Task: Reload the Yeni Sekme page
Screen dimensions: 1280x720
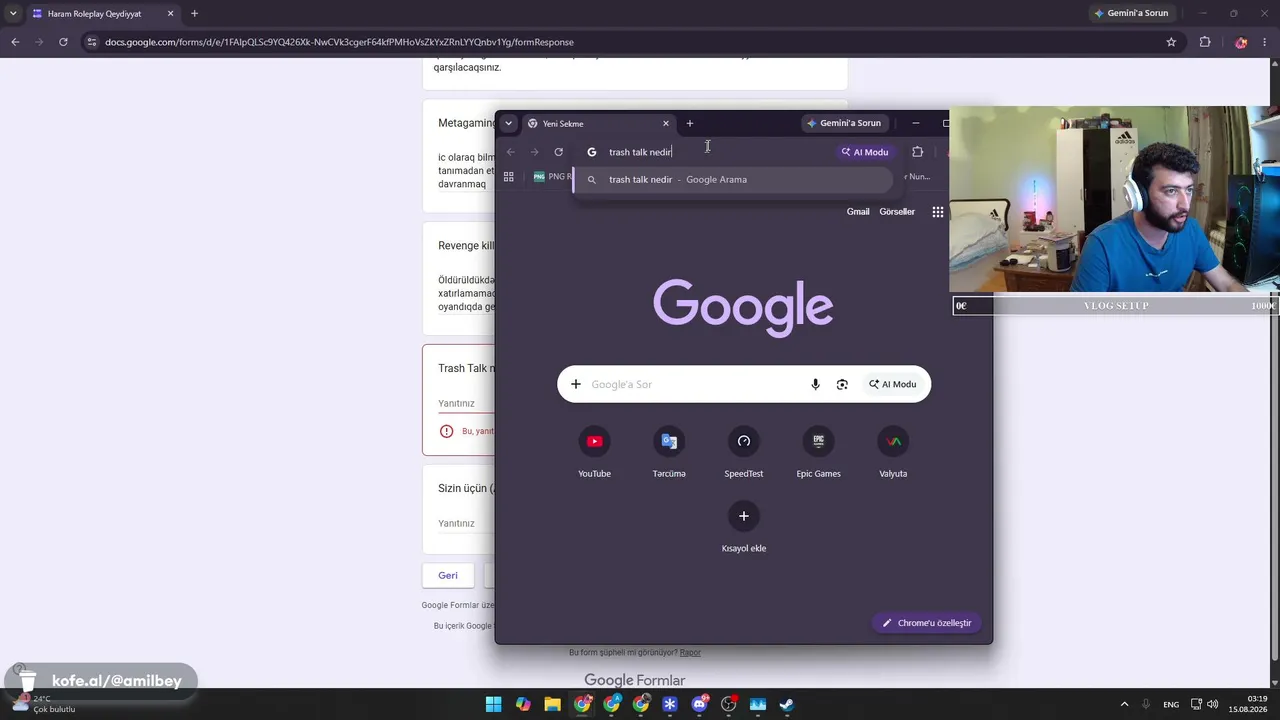Action: [x=558, y=152]
